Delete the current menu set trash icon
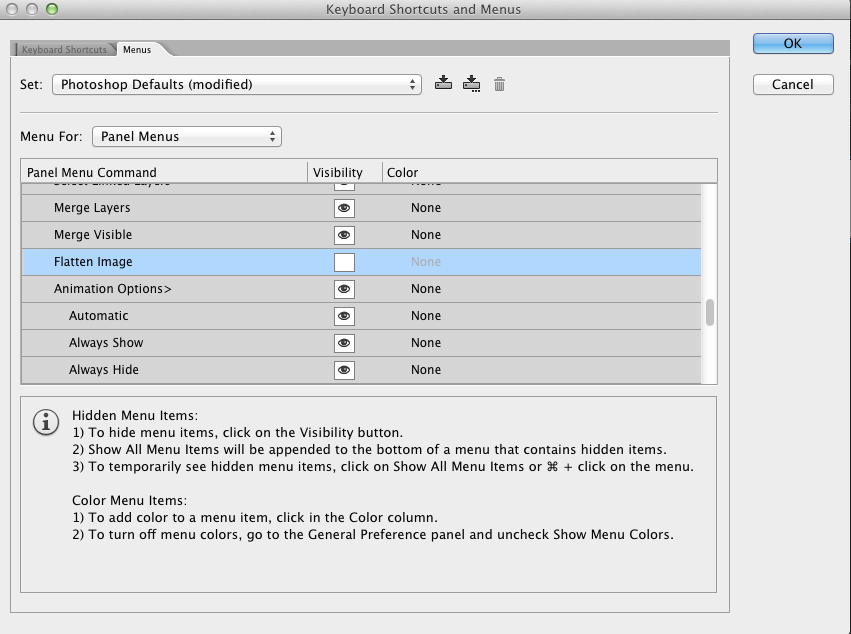The height and width of the screenshot is (634, 851). pos(499,84)
